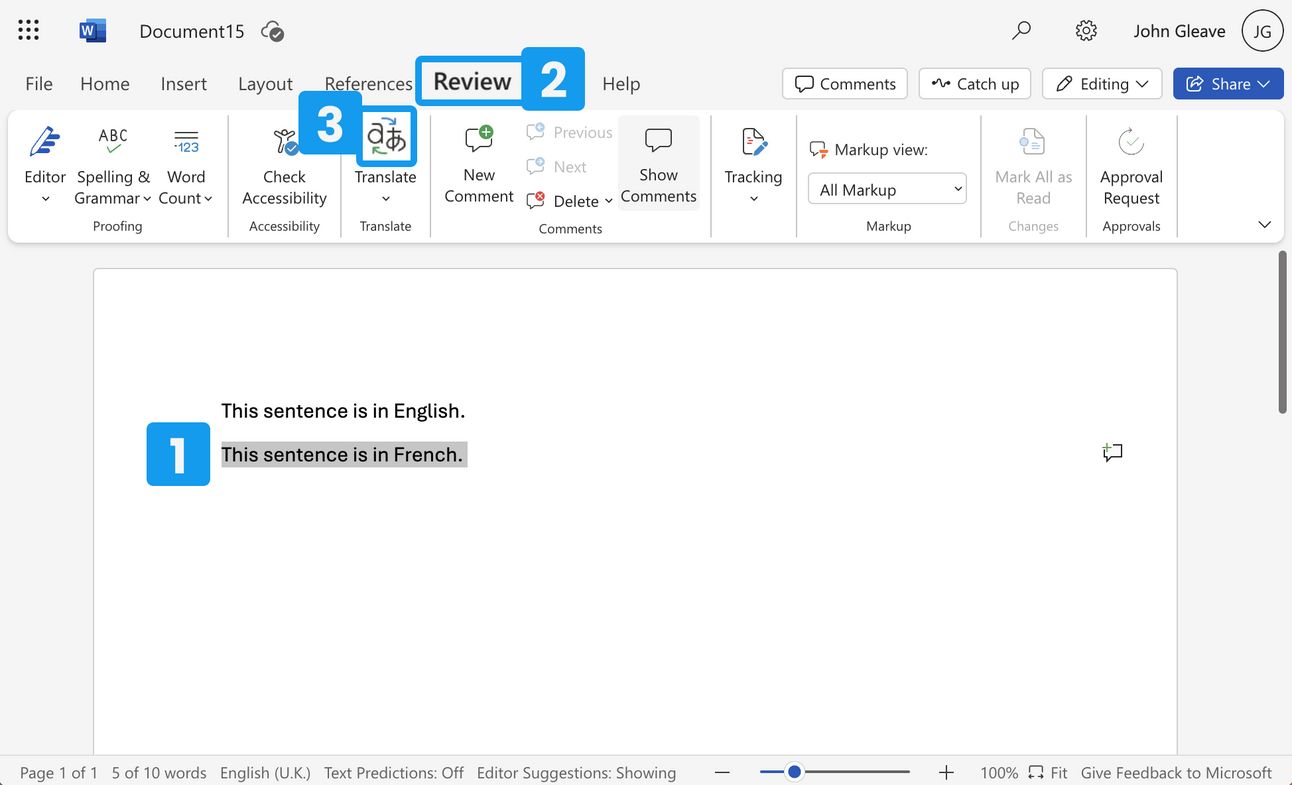Screen dimensions: 1292x785
Task: Open the app launcher grid
Action: pyautogui.click(x=29, y=31)
